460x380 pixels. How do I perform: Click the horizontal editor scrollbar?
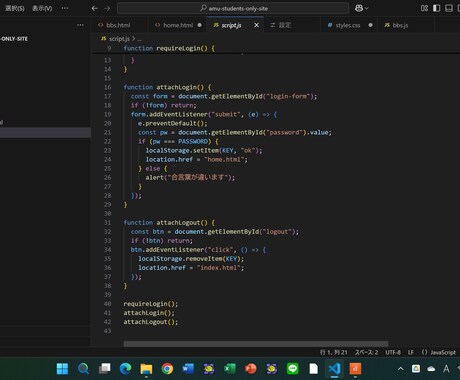[256, 344]
